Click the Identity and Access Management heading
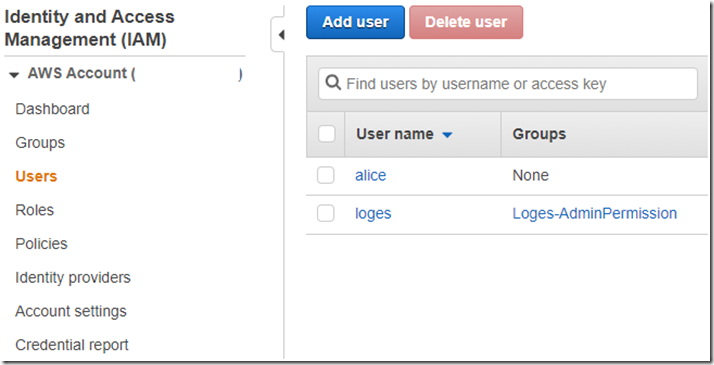The image size is (714, 365). [x=89, y=28]
